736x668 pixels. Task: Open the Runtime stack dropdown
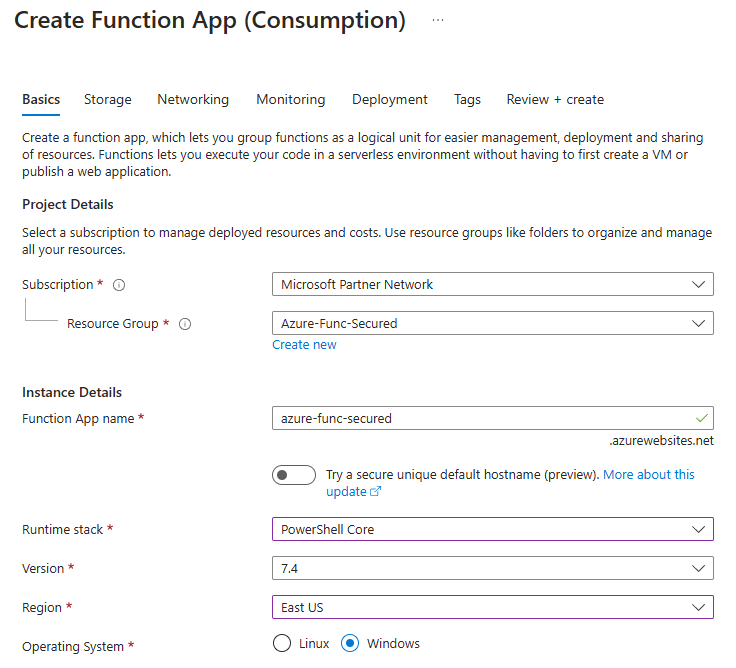coord(492,529)
